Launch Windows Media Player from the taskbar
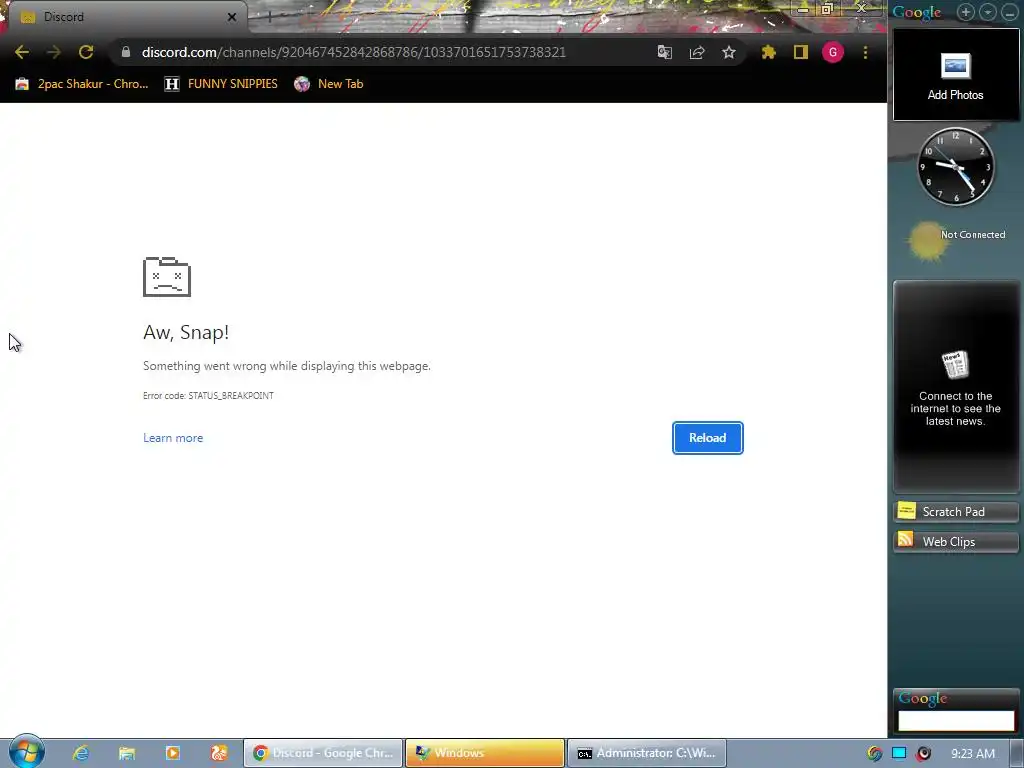1024x768 pixels. (x=173, y=753)
